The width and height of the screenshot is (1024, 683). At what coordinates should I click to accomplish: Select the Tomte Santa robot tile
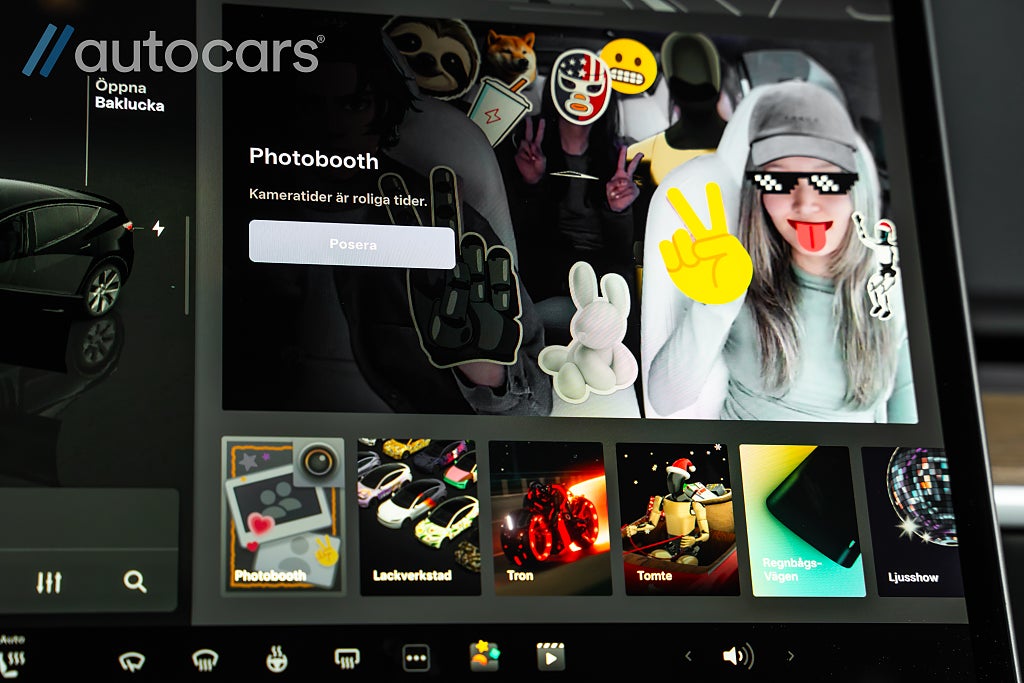coord(677,520)
